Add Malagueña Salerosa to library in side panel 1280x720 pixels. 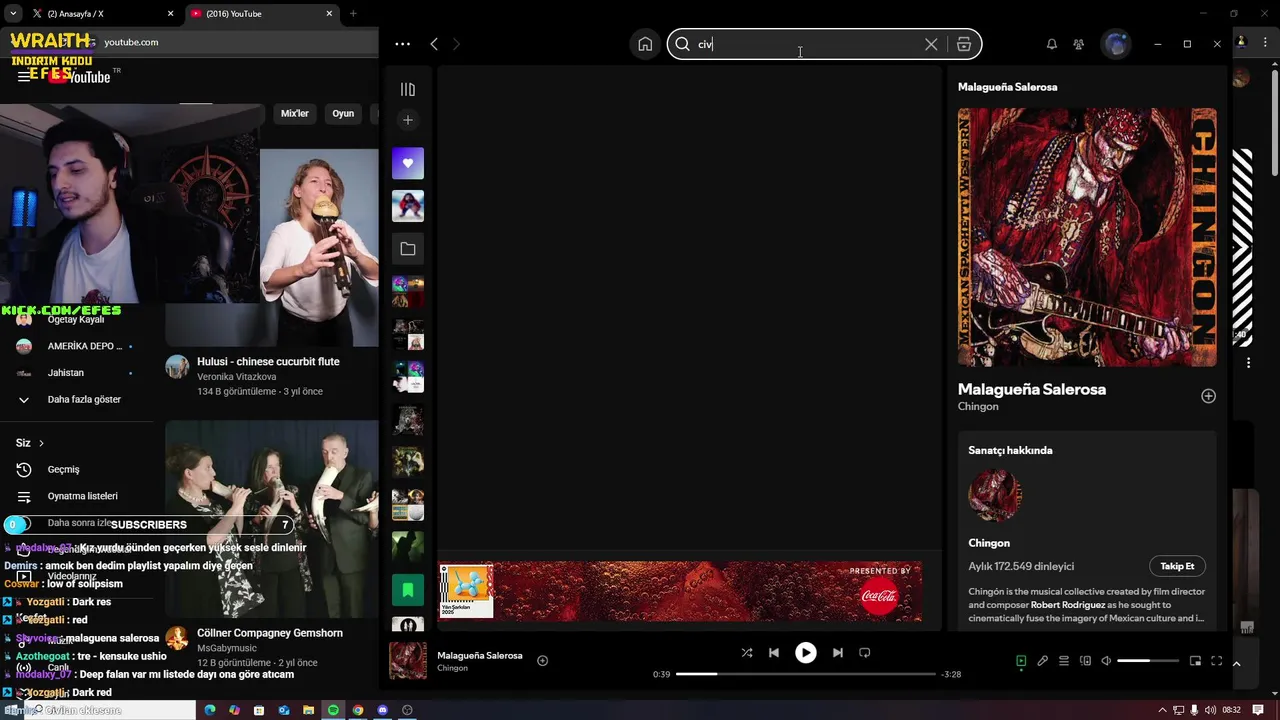click(1208, 396)
